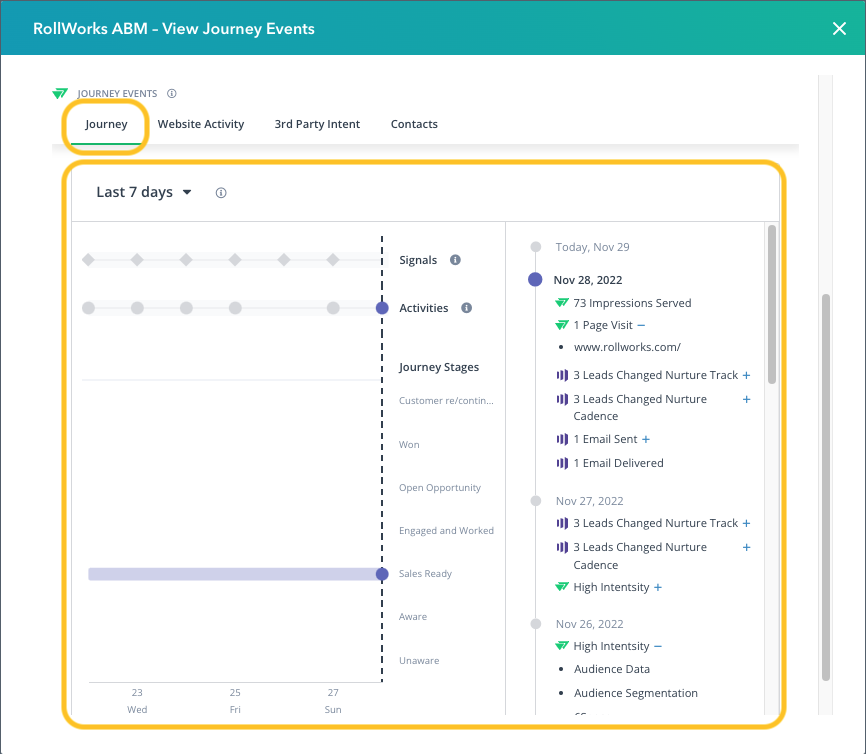Screen dimensions: 866x754
Task: Click RollWorks icon beside 1 Page Visit
Action: (x=562, y=325)
